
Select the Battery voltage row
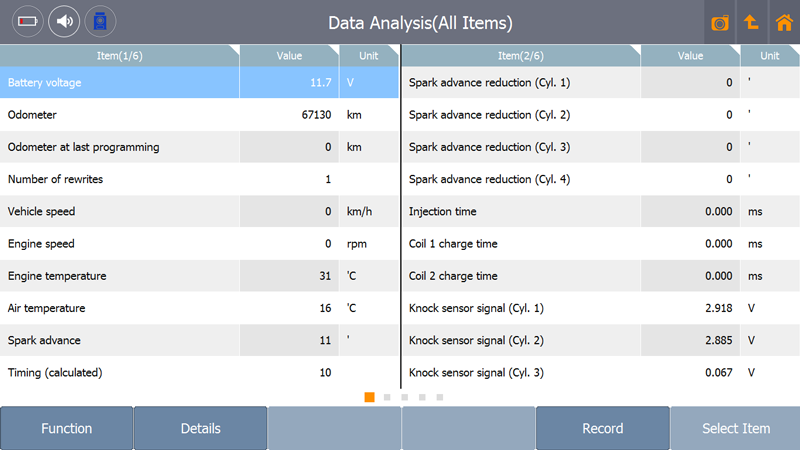coord(199,82)
